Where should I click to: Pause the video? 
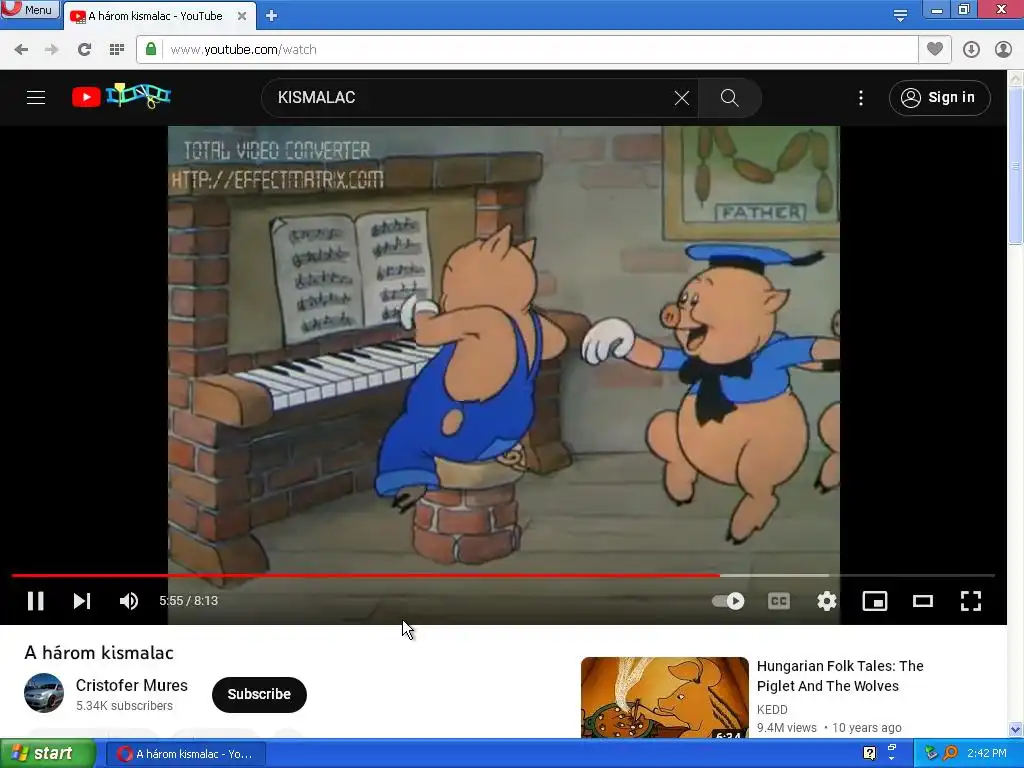pyautogui.click(x=36, y=601)
